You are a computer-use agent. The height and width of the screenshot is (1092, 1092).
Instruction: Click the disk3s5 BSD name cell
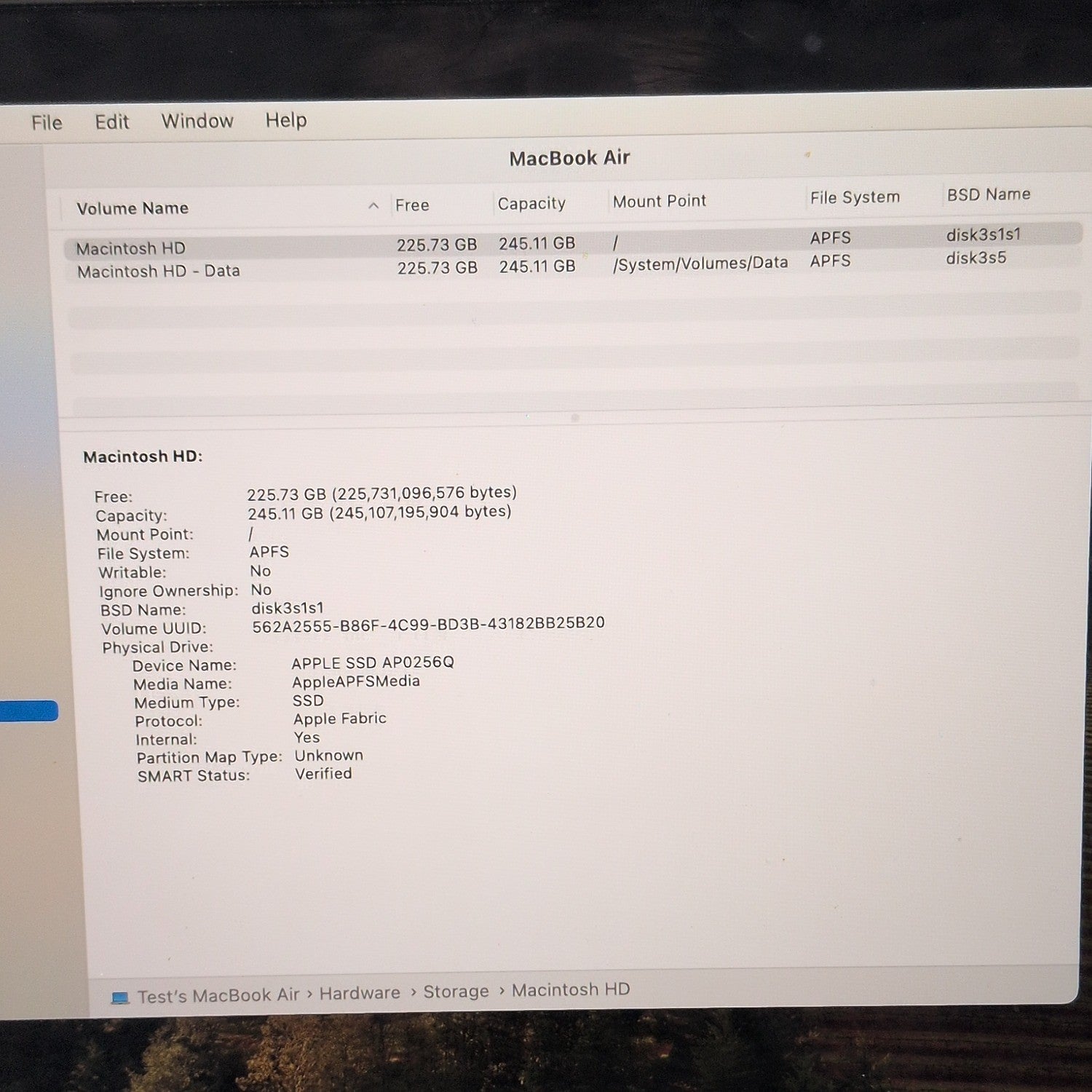pos(976,258)
